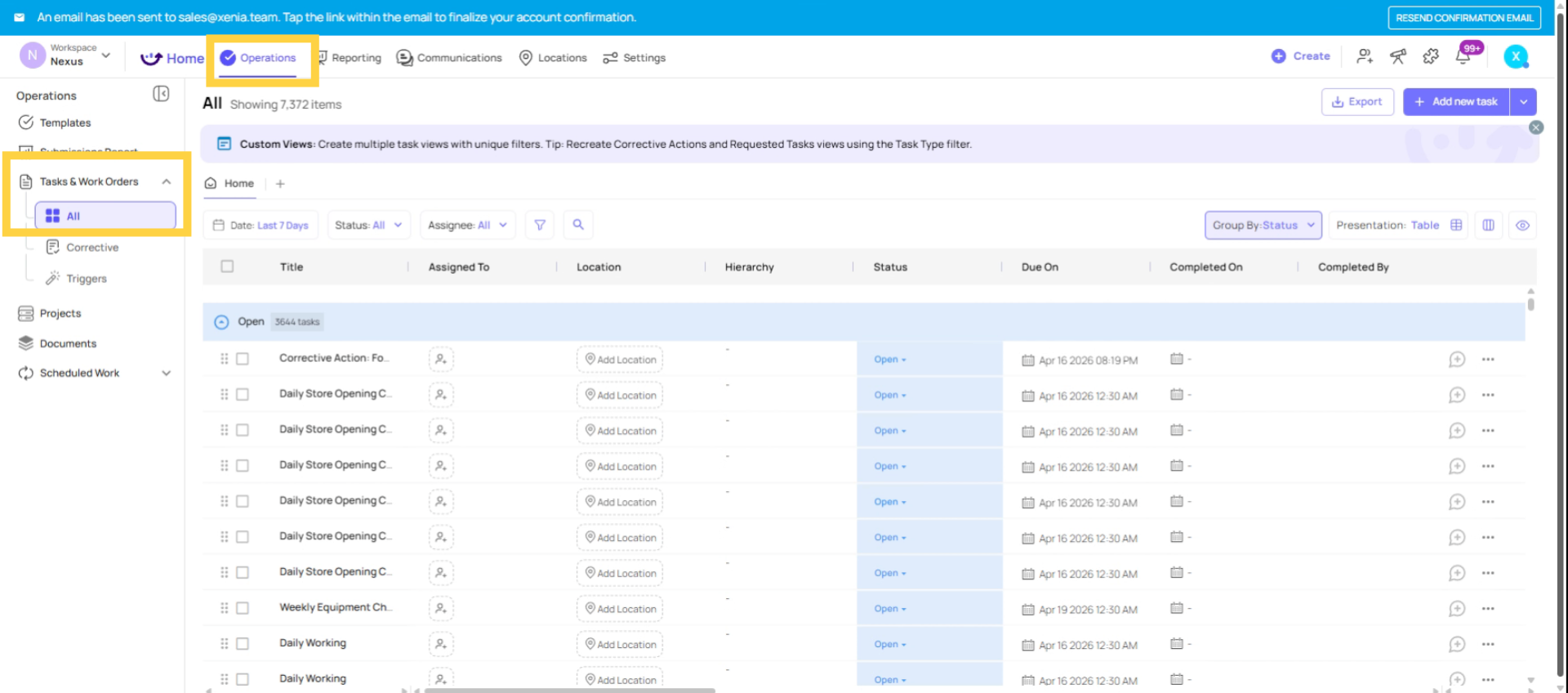The image size is (1568, 693).
Task: Collapse the Open status group
Action: pos(221,322)
